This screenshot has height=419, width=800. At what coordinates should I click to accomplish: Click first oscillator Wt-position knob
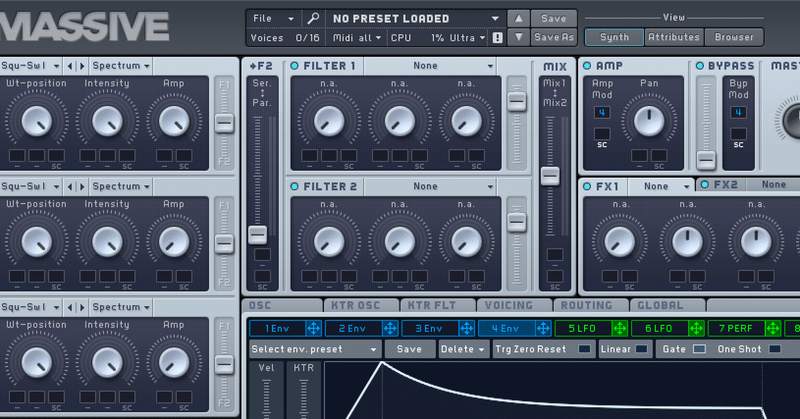36,121
